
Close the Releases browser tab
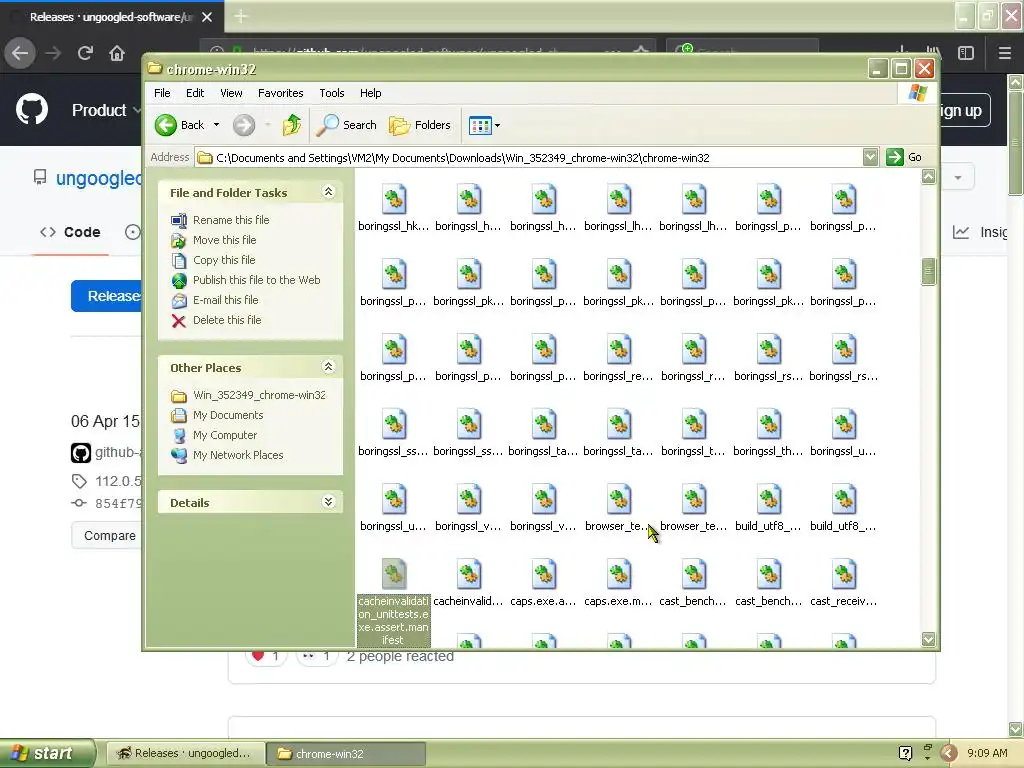pos(207,17)
